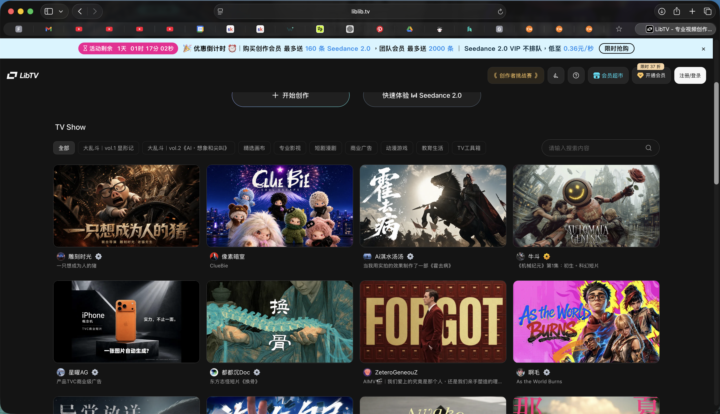Click the 开通会员 membership button
Image resolution: width=720 pixels, height=414 pixels.
[x=651, y=75]
